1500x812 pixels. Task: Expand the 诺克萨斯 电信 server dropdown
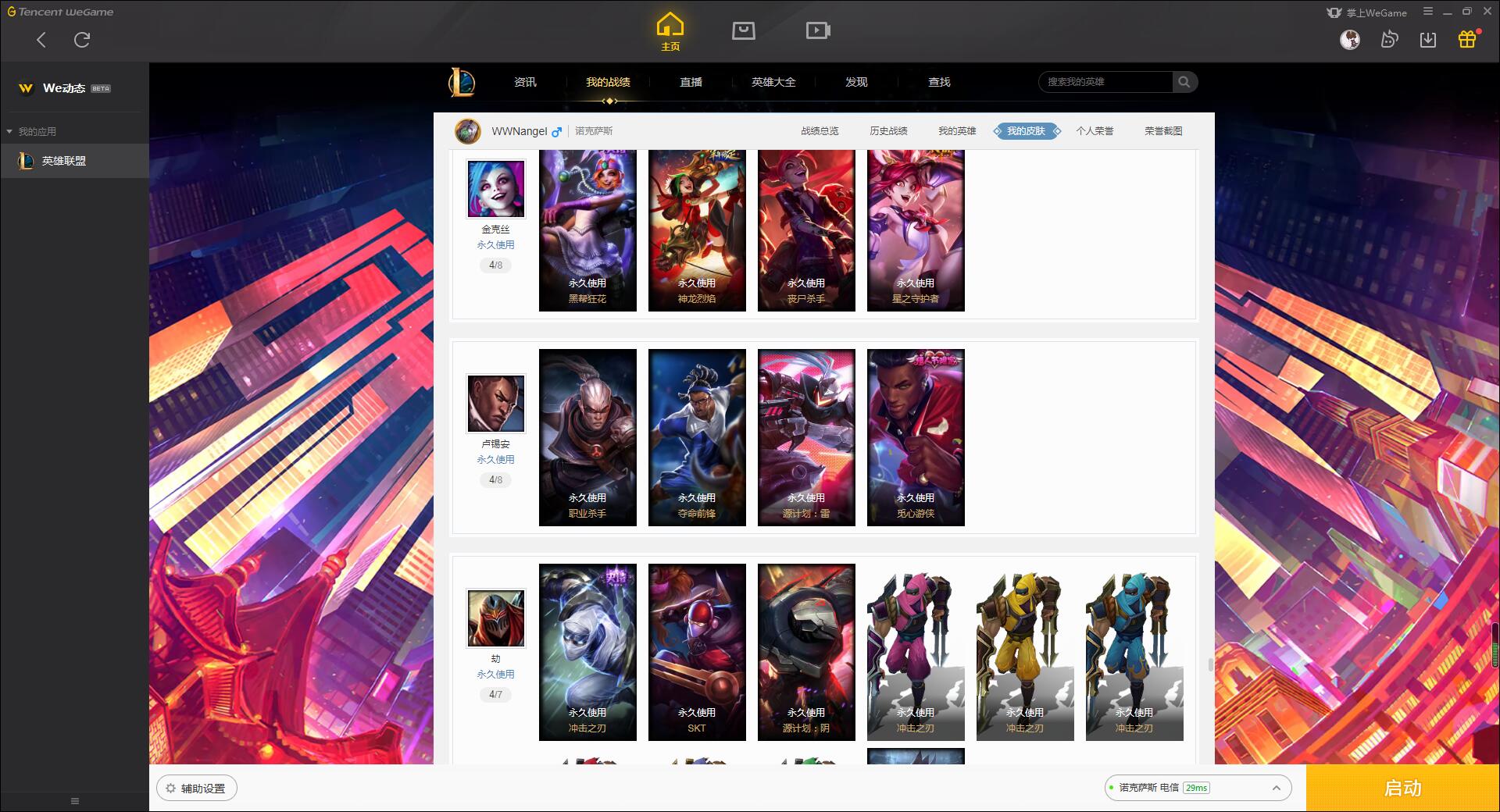coord(1198,788)
